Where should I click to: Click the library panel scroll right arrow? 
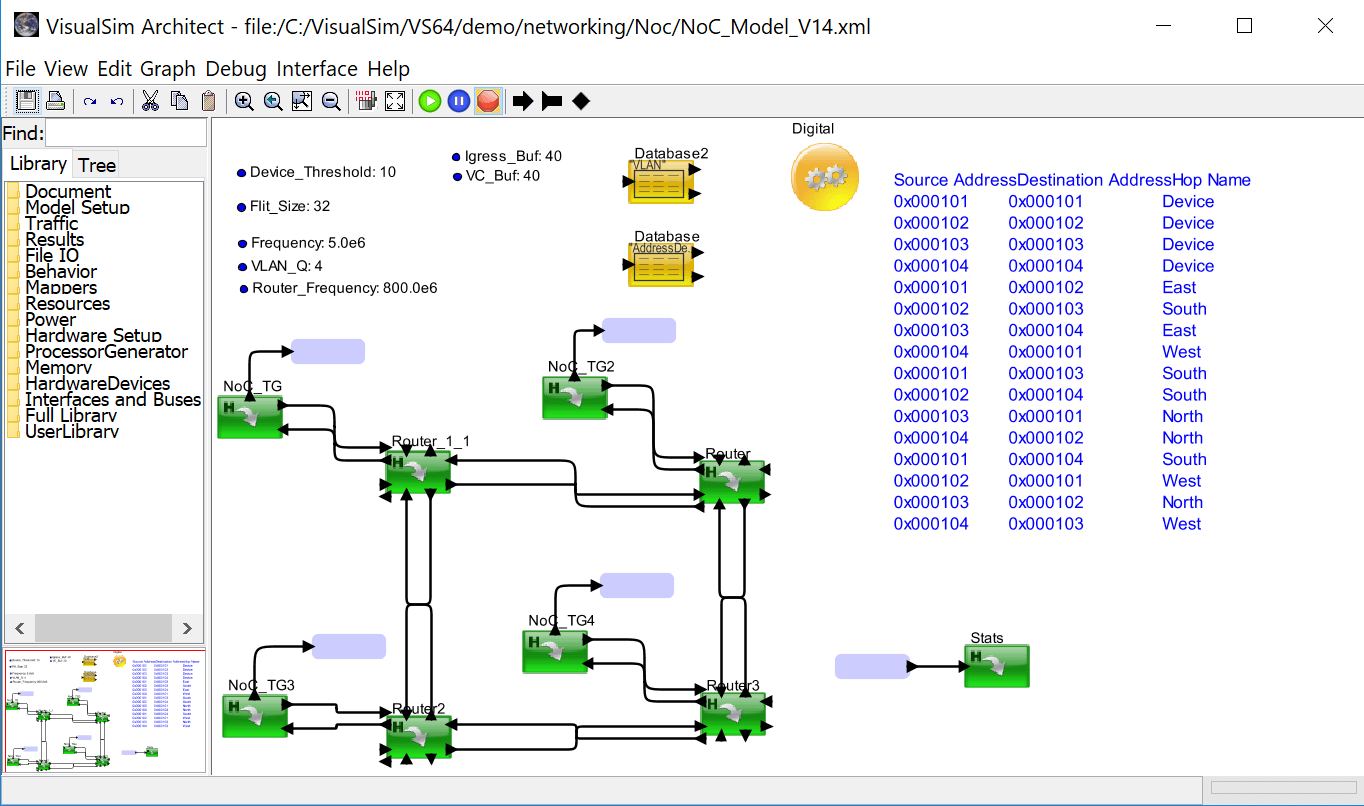point(187,628)
